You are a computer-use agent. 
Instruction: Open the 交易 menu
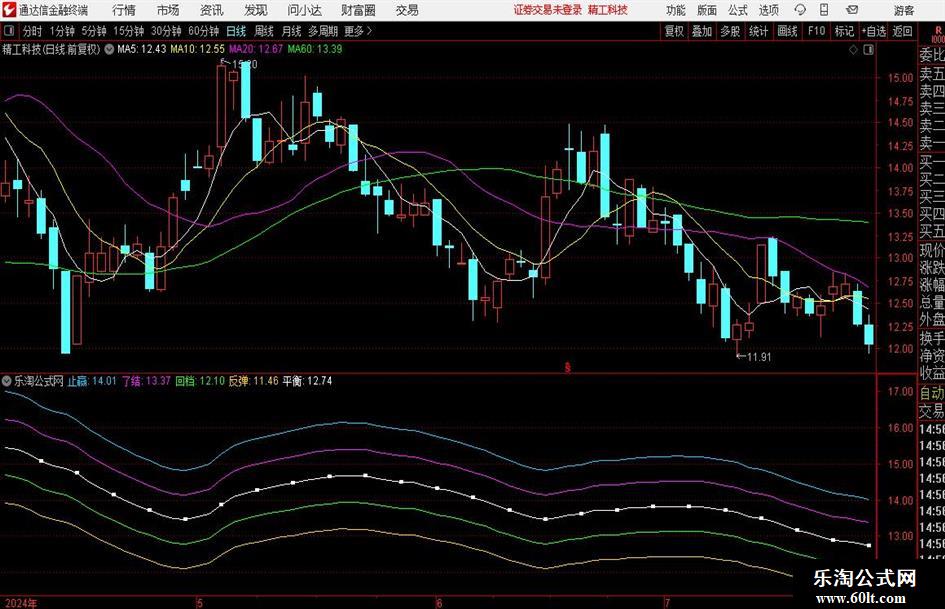click(x=407, y=10)
